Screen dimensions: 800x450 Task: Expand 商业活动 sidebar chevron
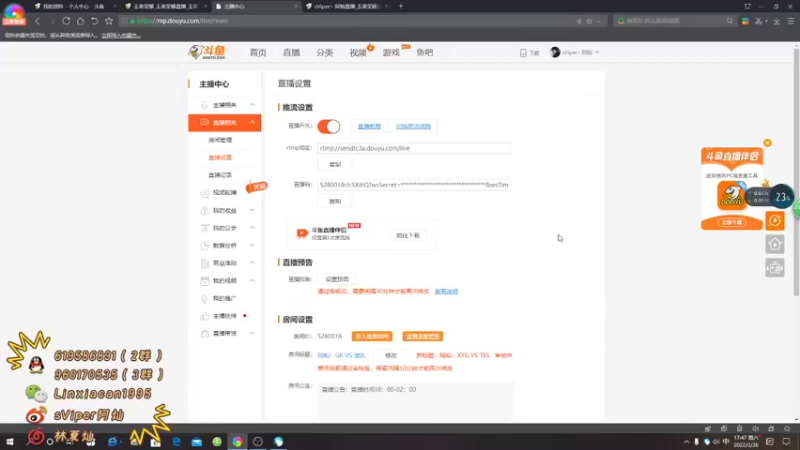[252, 263]
